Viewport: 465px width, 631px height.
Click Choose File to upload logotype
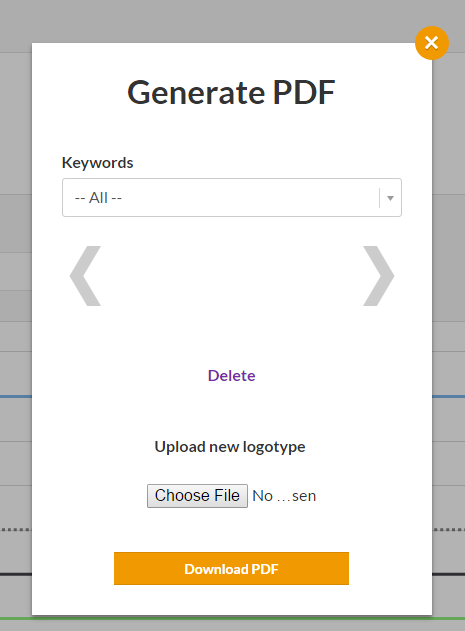(x=197, y=496)
